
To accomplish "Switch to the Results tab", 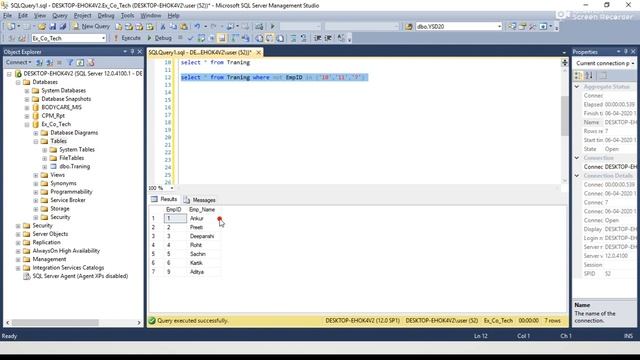I will click(164, 199).
